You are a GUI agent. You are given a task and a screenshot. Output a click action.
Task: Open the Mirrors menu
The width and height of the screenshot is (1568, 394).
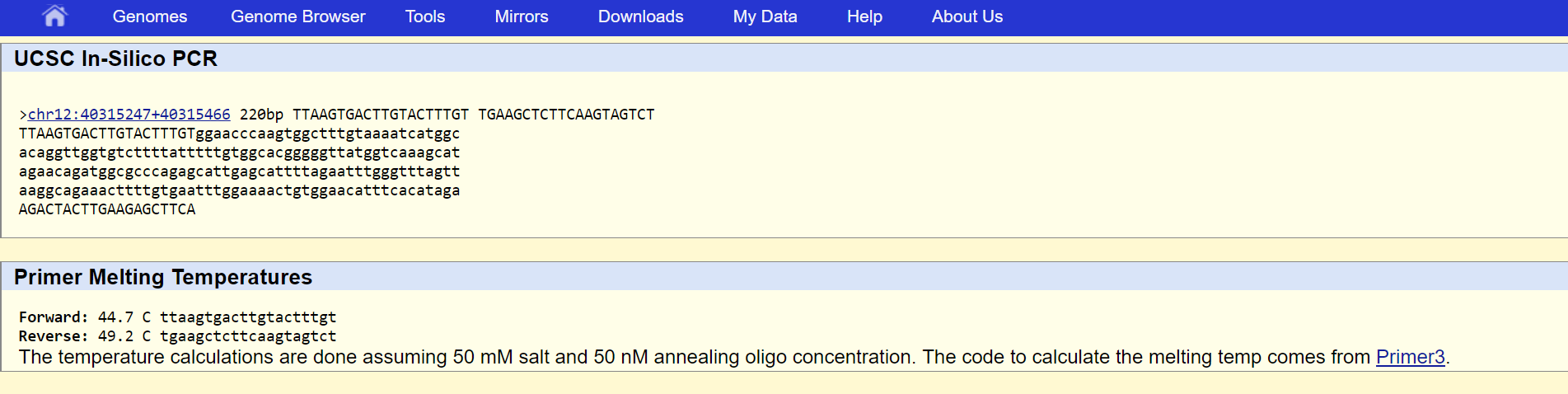point(522,16)
